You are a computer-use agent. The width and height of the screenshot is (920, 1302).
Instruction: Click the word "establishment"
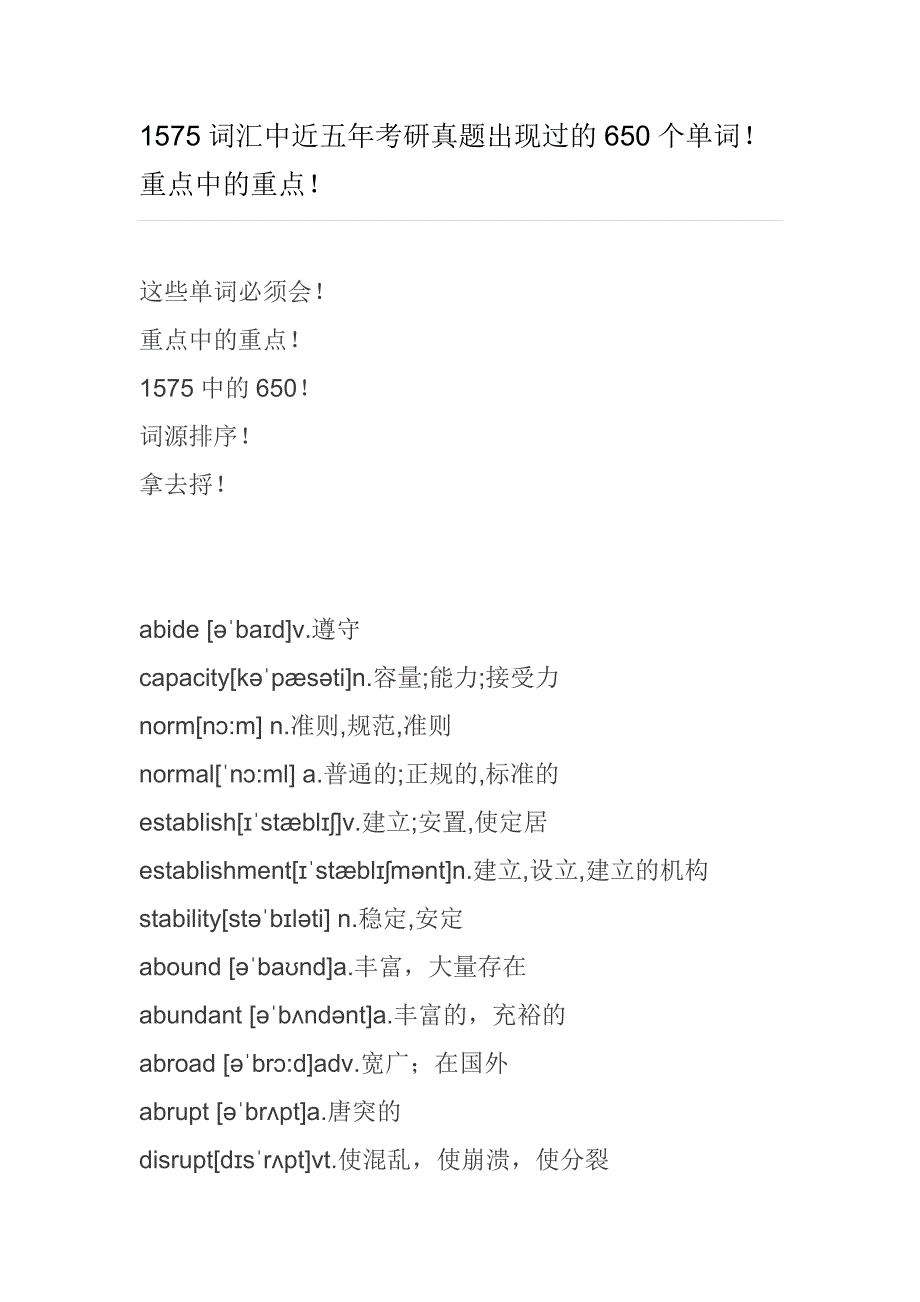coord(214,871)
